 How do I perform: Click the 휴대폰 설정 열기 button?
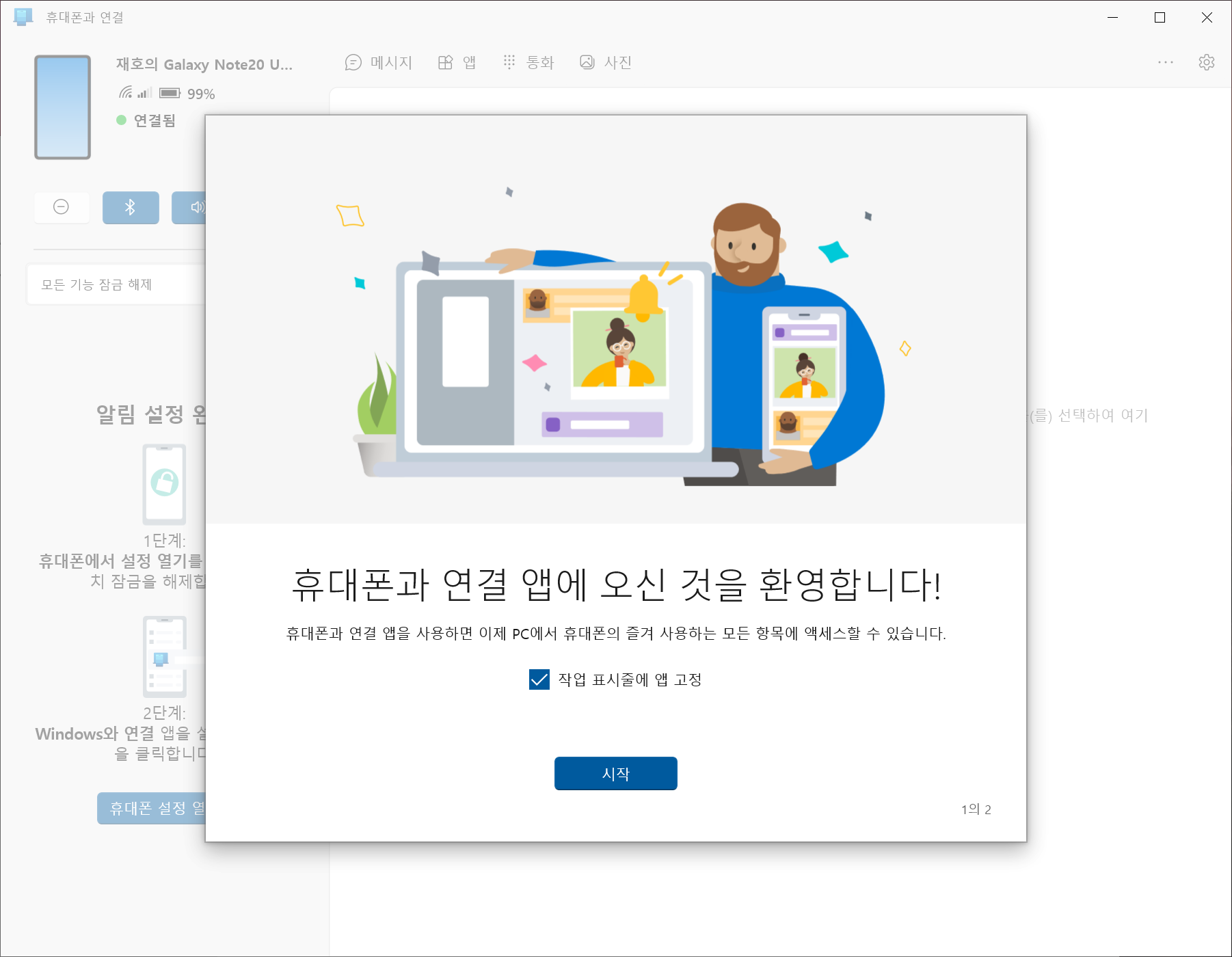(152, 808)
